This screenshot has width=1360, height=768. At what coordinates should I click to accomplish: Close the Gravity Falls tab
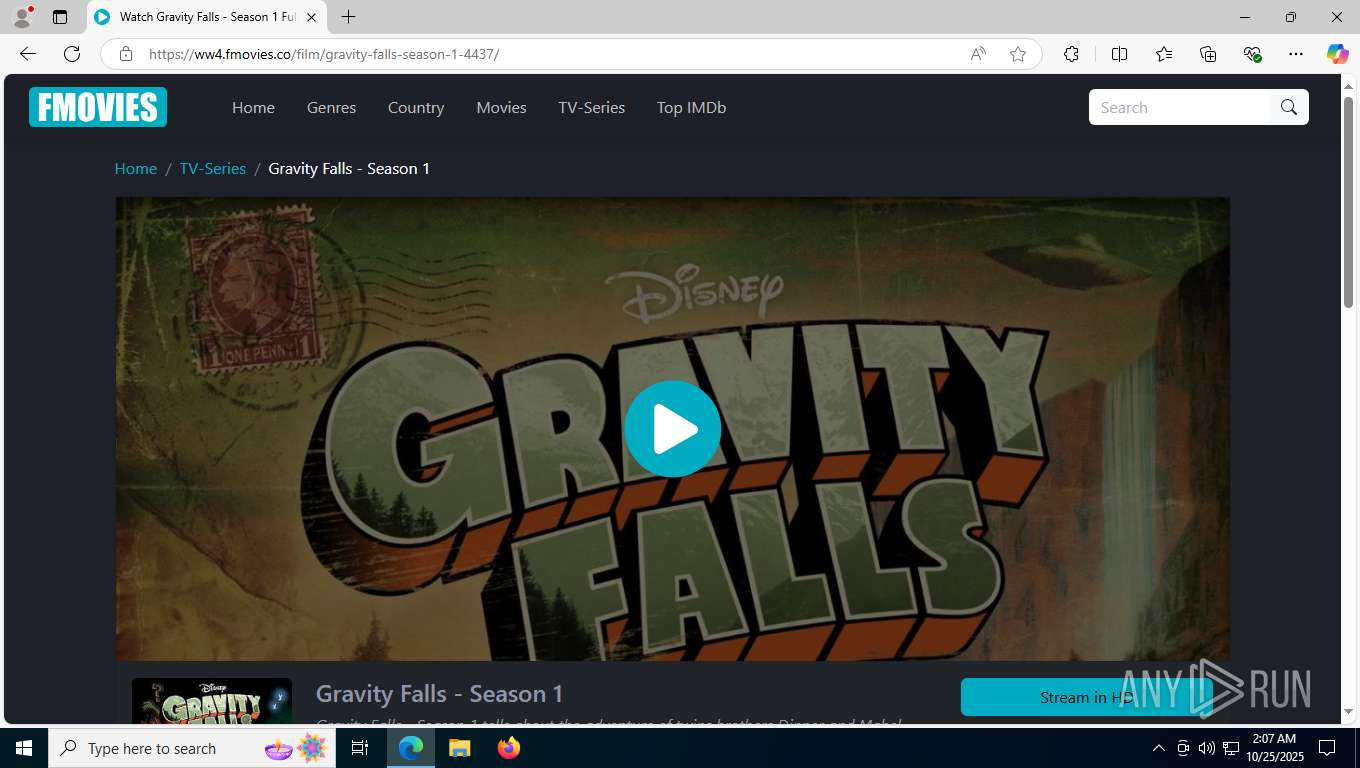[311, 17]
